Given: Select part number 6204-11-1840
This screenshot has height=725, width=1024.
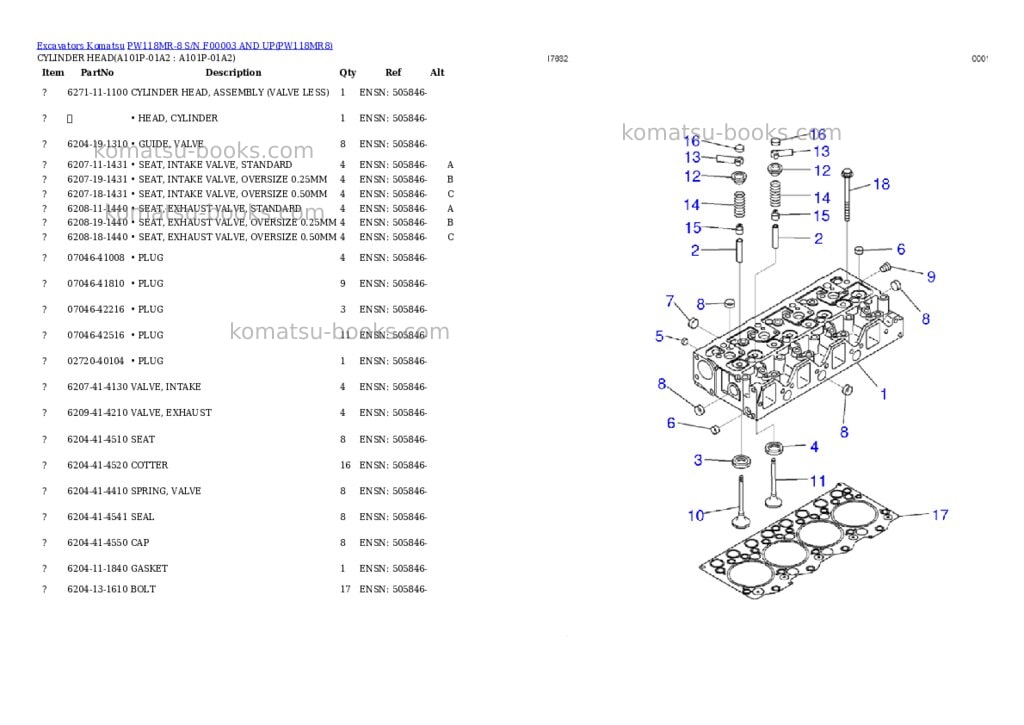Looking at the screenshot, I should click(97, 569).
